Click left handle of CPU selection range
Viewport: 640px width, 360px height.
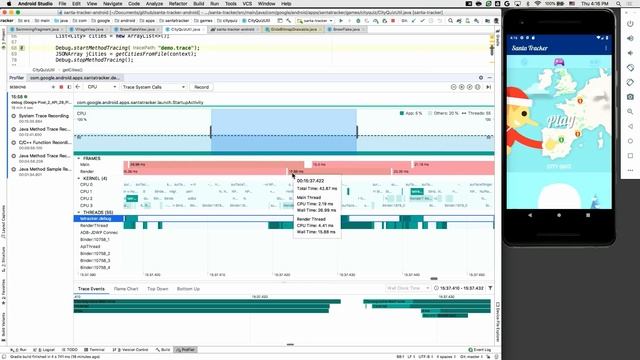[211, 132]
